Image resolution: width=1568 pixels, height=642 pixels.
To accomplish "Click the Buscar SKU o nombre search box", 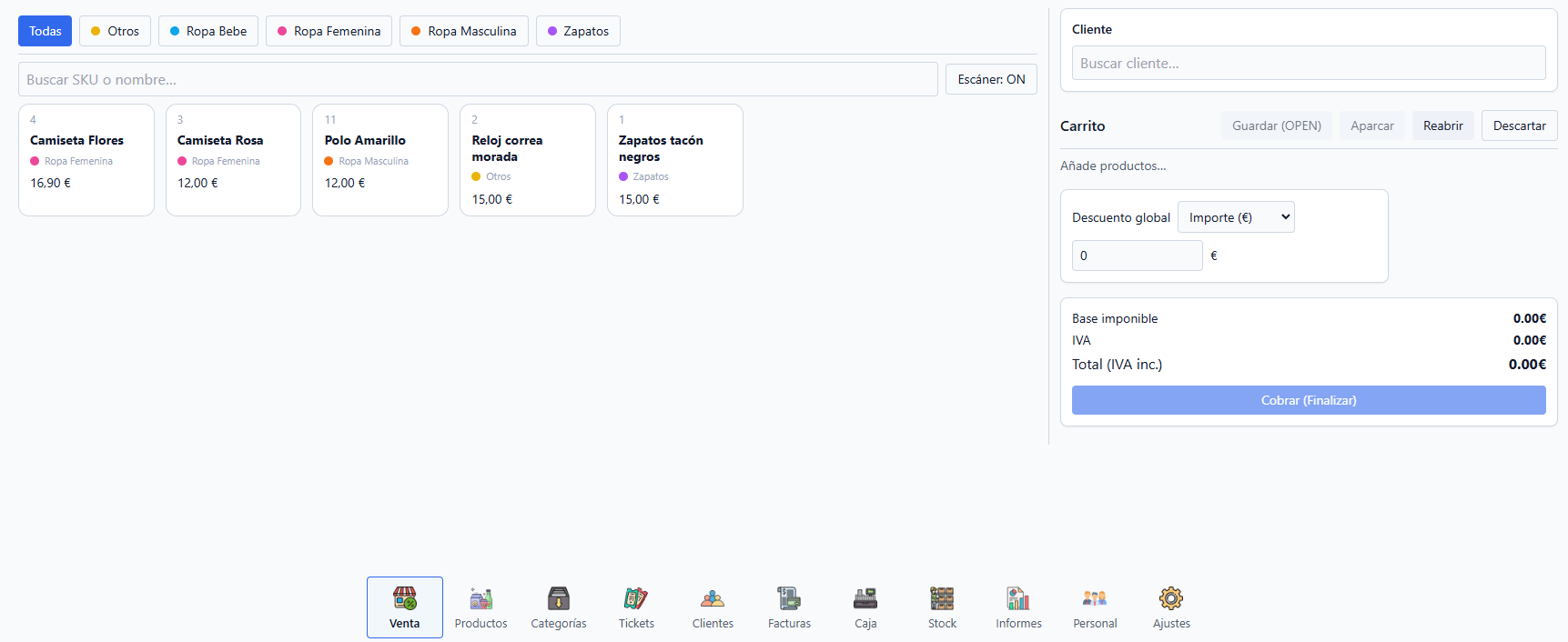I will point(478,79).
